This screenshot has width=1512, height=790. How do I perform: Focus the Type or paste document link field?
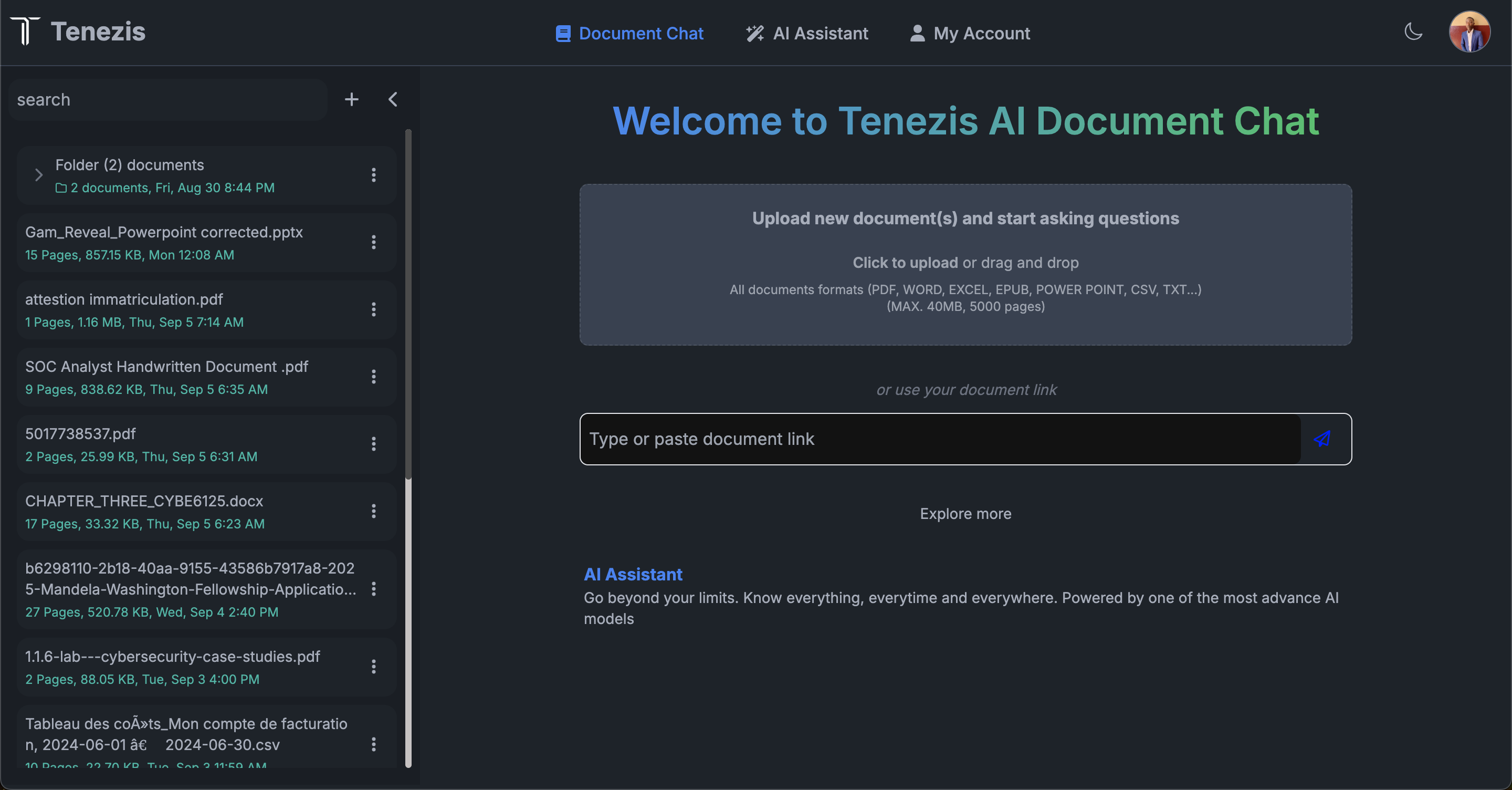click(939, 439)
